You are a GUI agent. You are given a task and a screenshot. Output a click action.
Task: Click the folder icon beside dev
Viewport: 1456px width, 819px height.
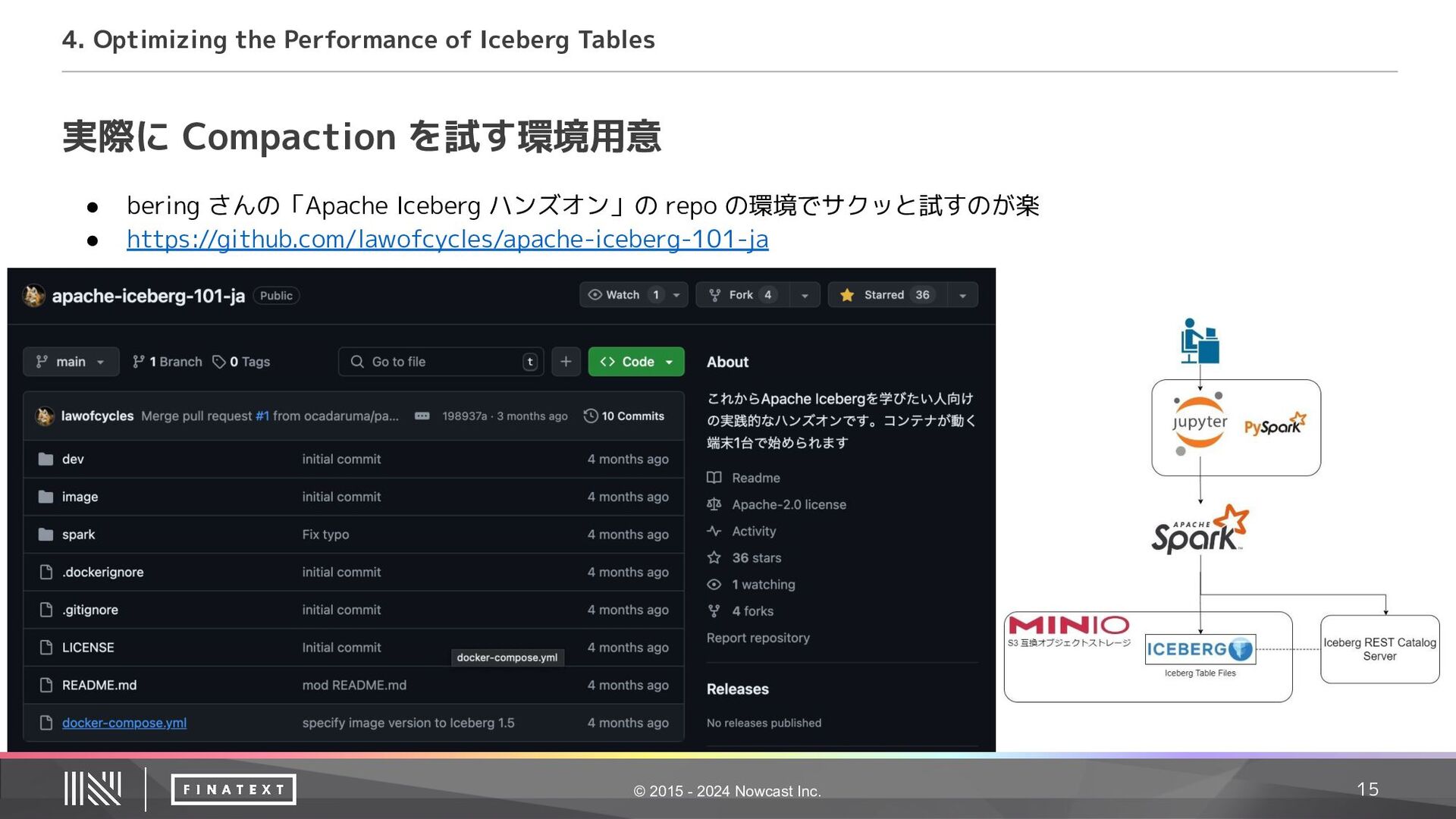coord(45,459)
